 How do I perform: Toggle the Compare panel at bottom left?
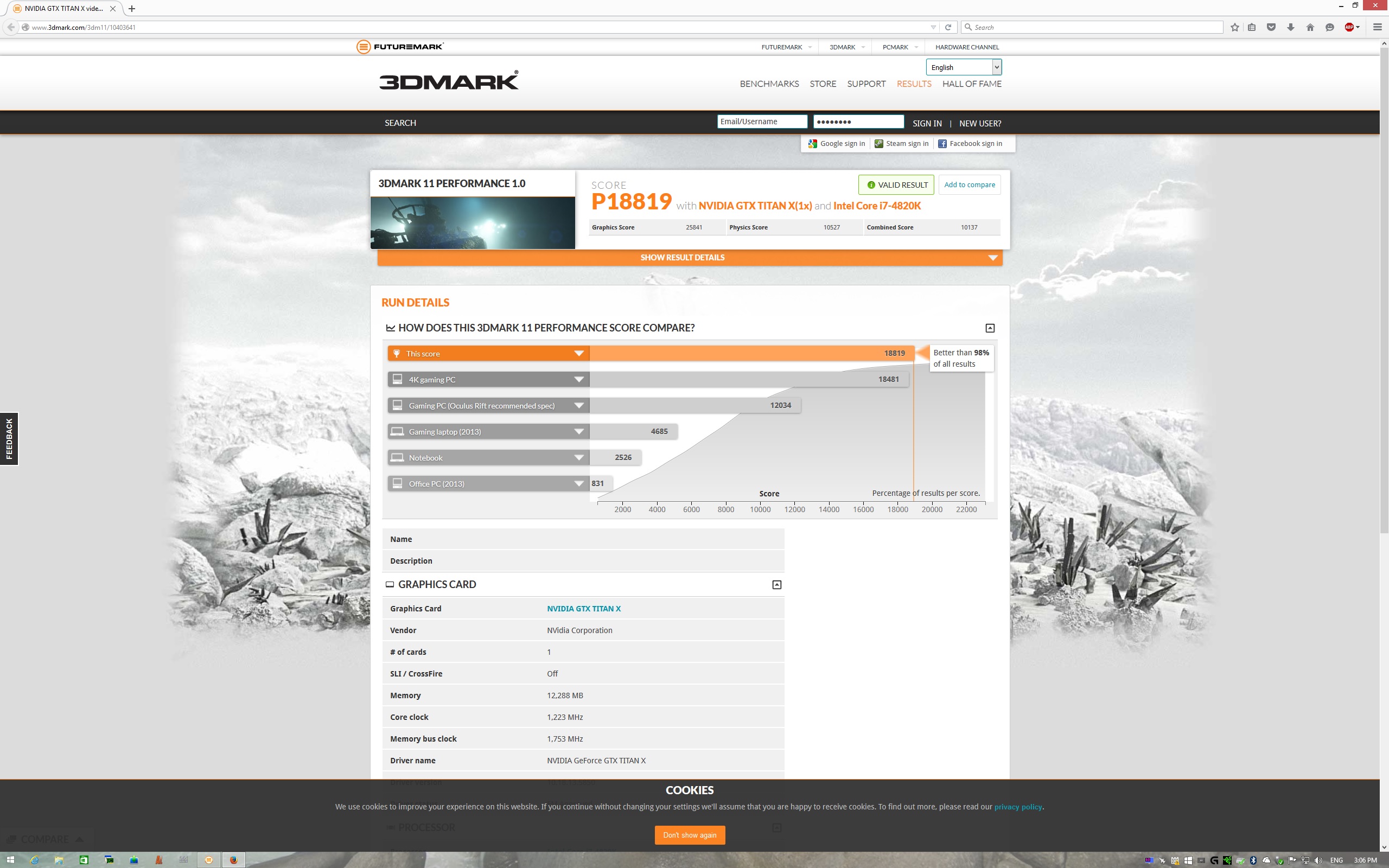click(47, 839)
